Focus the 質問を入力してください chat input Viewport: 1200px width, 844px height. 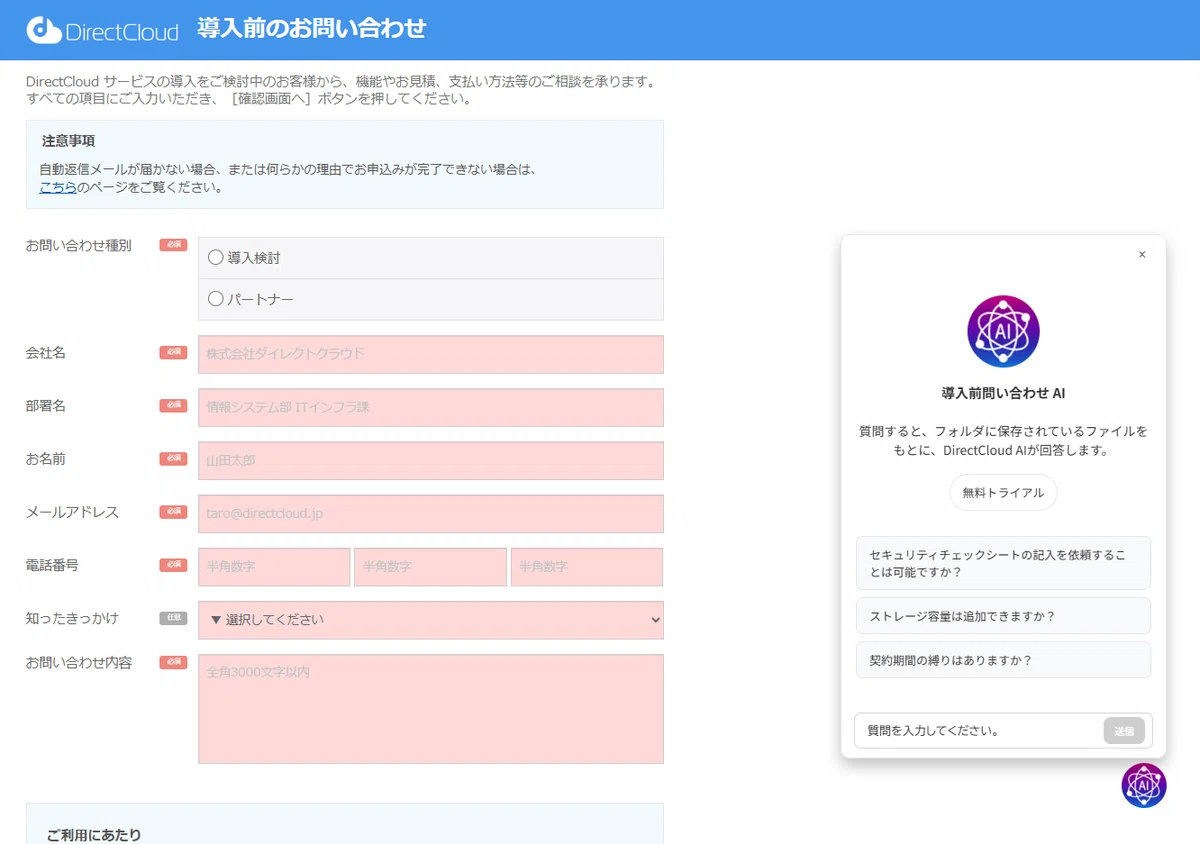[x=978, y=731]
